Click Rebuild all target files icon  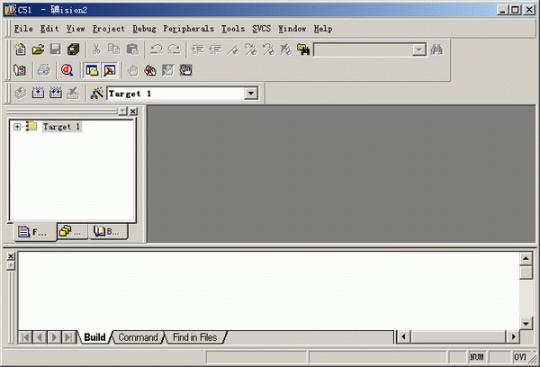55,93
